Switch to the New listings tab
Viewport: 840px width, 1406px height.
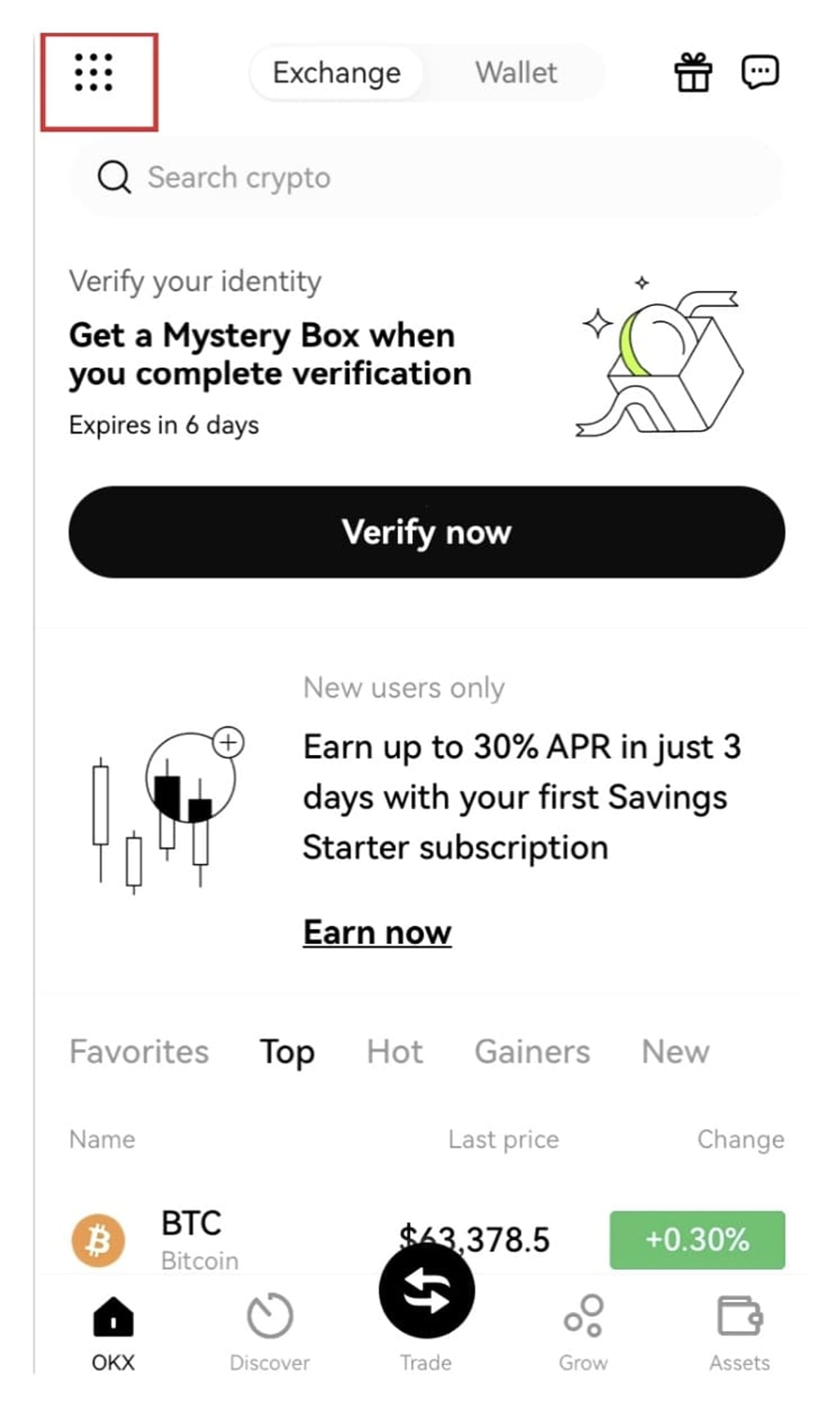pos(675,1051)
